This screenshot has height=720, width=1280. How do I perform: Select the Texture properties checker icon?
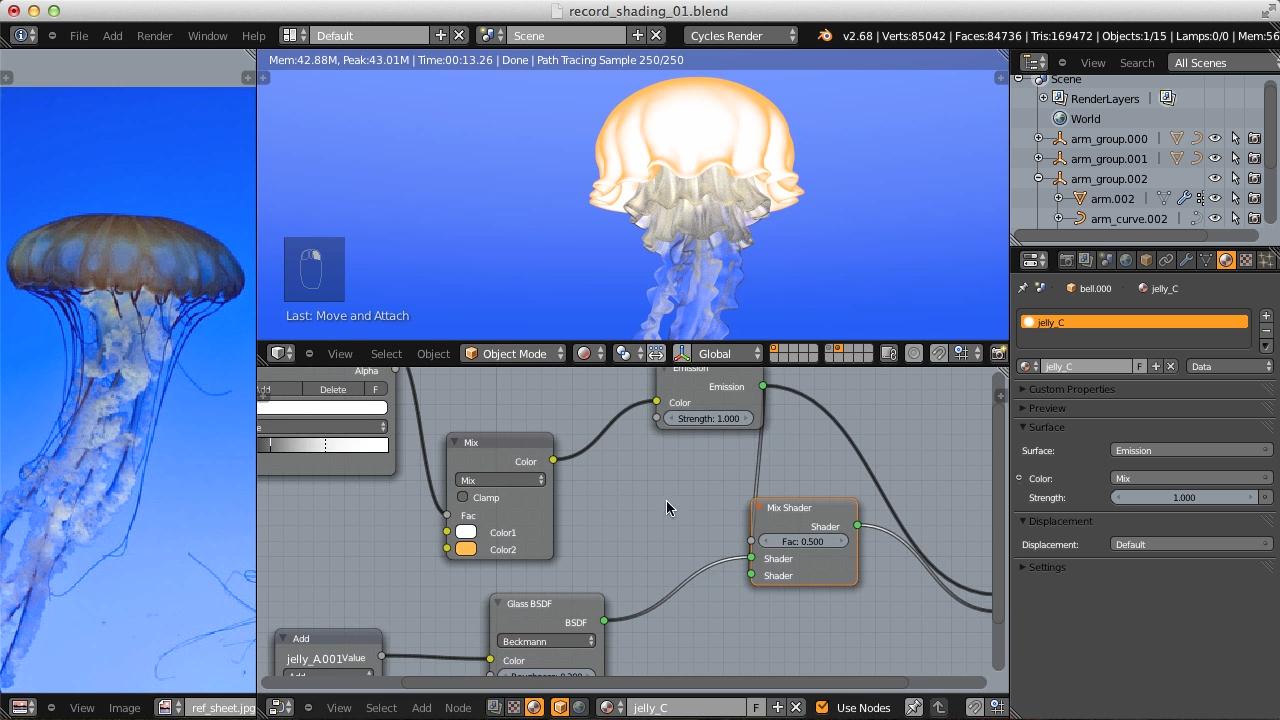(x=1246, y=260)
